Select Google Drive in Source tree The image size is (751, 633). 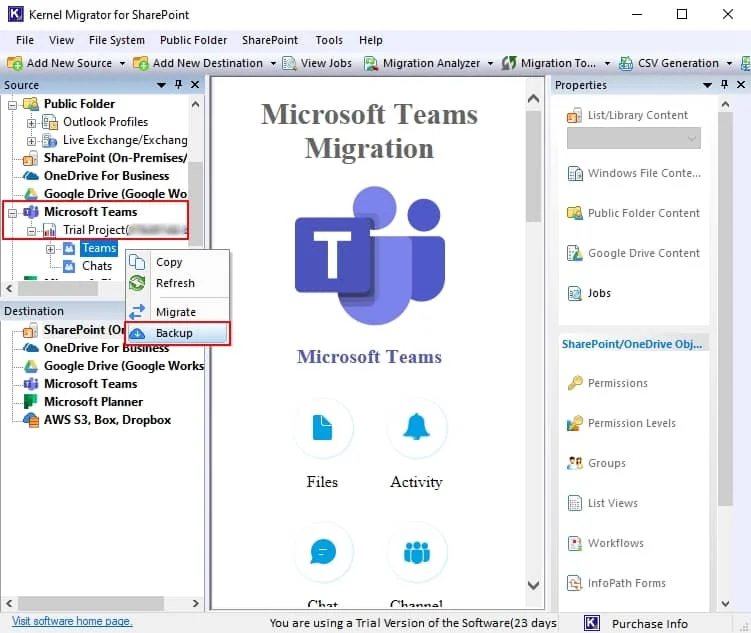click(x=115, y=194)
